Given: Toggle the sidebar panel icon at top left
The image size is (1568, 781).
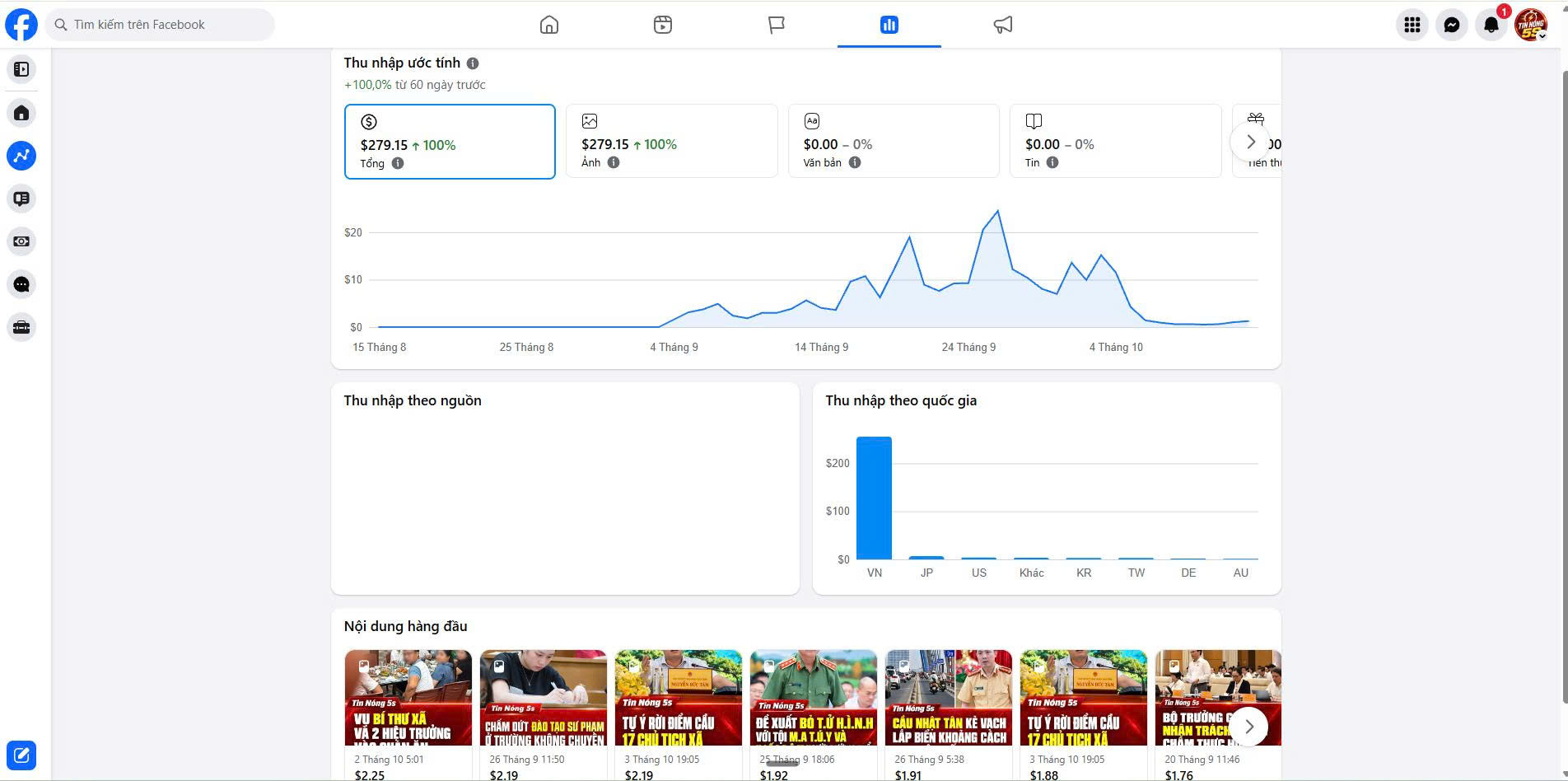Looking at the screenshot, I should (x=21, y=69).
